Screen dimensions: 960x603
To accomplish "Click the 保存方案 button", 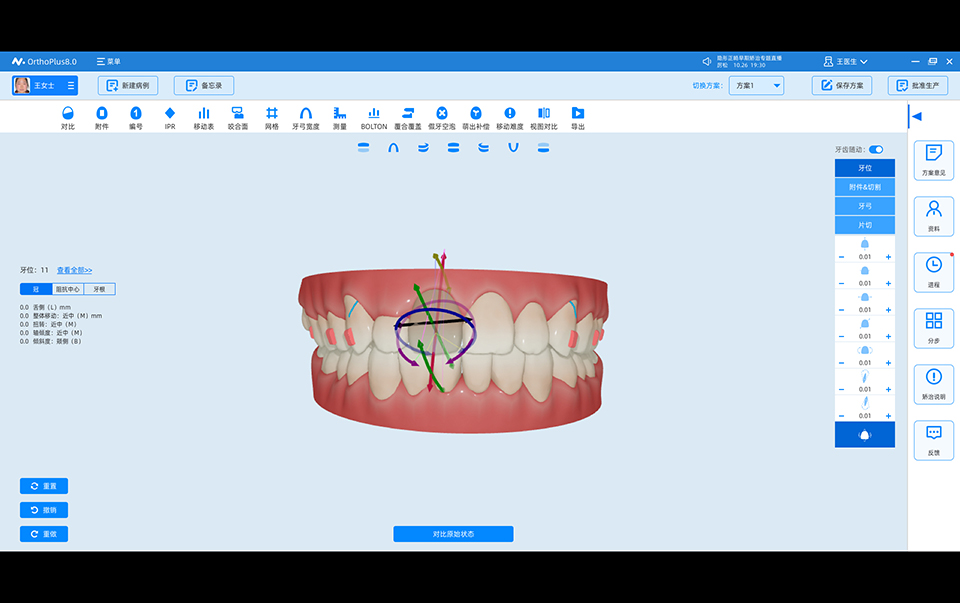I will 842,86.
